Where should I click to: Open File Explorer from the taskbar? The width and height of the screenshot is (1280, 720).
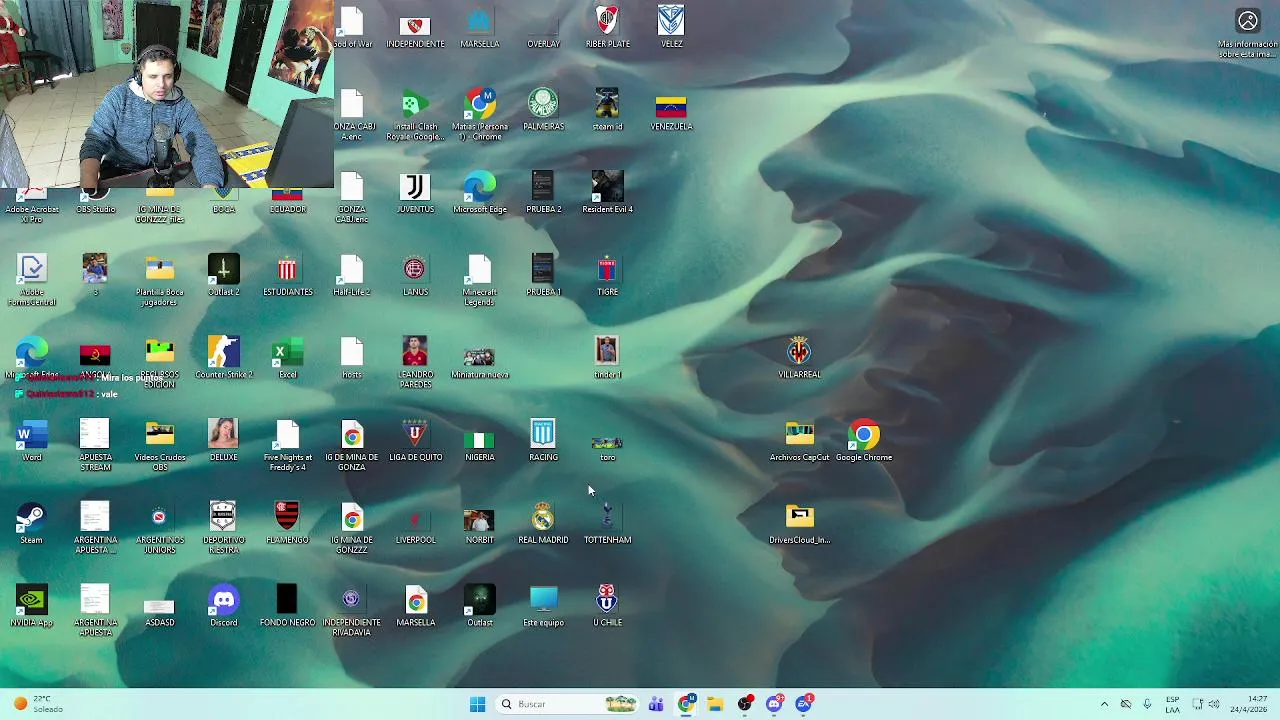715,704
